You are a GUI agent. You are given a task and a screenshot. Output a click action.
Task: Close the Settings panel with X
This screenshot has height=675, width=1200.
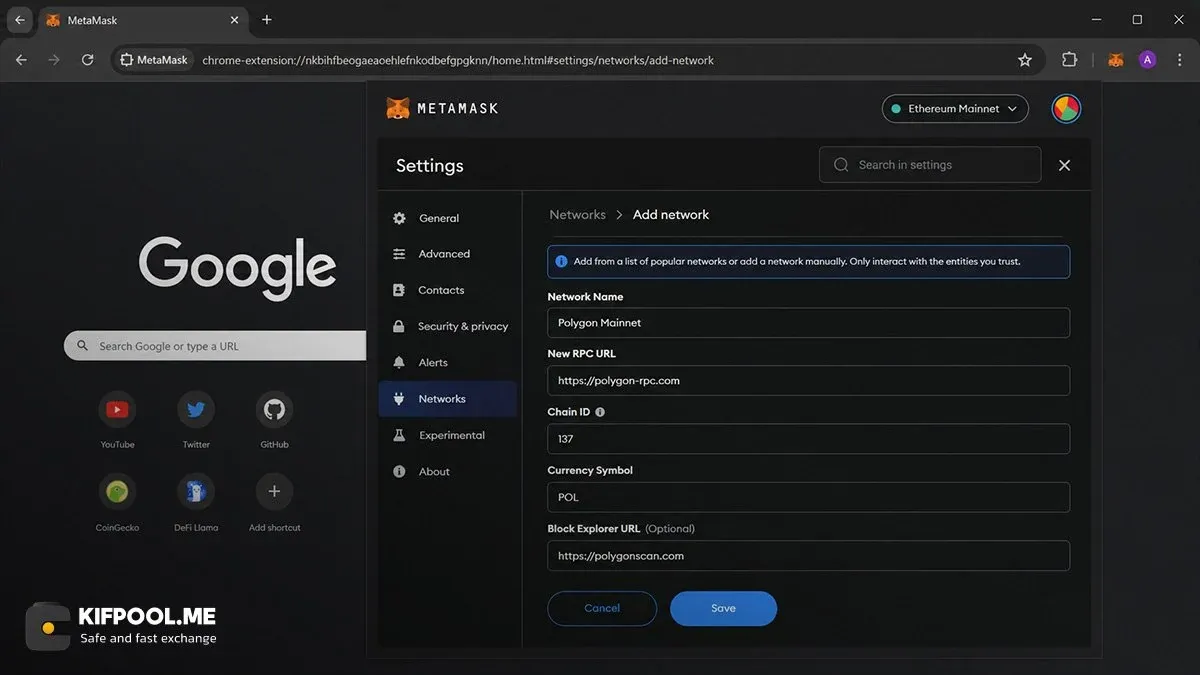(1064, 165)
